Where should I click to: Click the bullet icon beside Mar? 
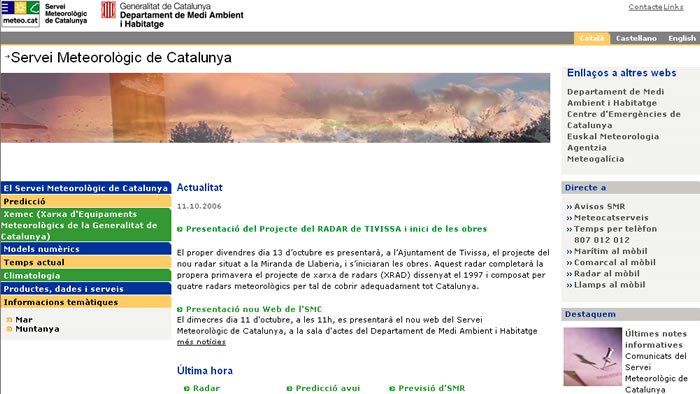click(x=9, y=320)
